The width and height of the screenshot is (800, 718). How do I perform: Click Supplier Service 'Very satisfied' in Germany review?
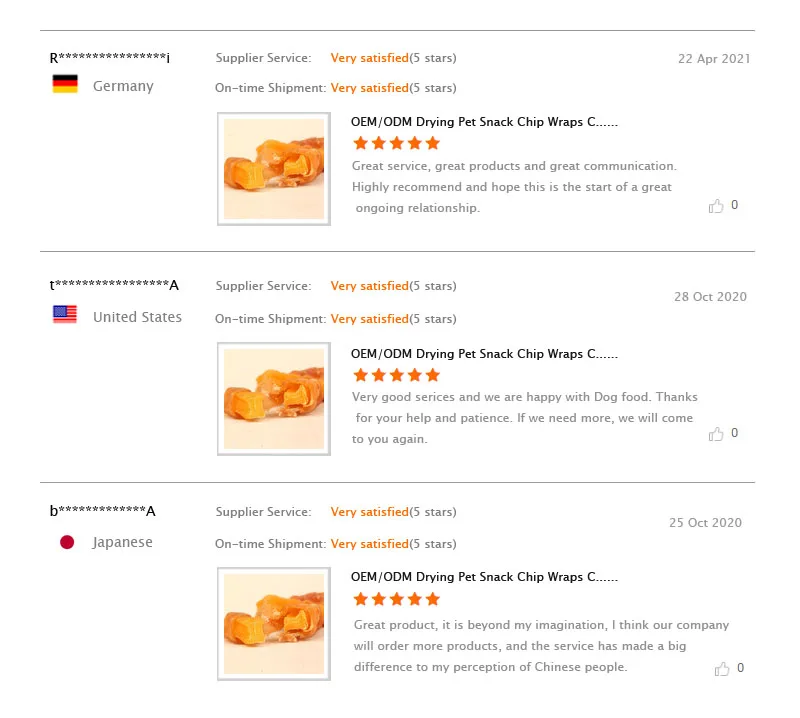click(369, 58)
